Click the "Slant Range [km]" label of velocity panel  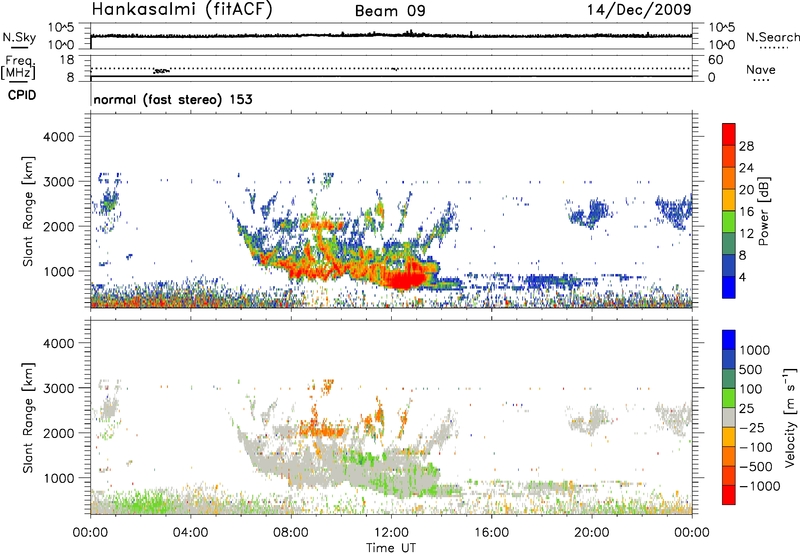28,418
